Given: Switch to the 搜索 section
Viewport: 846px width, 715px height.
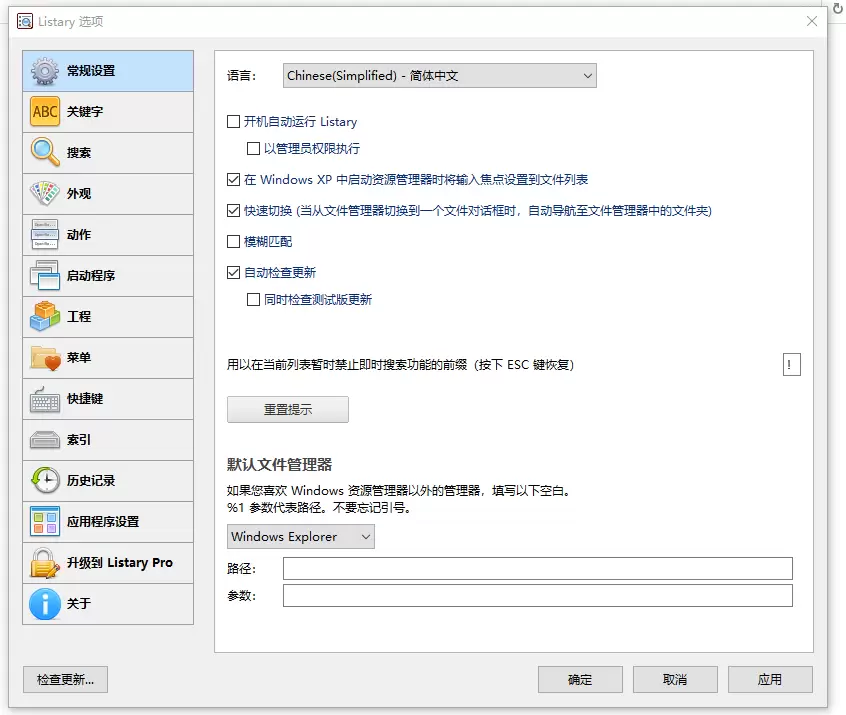Looking at the screenshot, I should (x=108, y=153).
